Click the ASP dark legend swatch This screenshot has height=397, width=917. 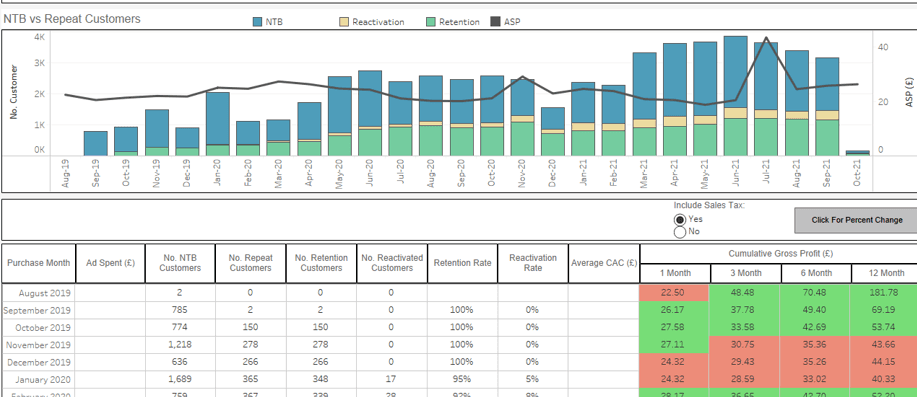pos(494,22)
